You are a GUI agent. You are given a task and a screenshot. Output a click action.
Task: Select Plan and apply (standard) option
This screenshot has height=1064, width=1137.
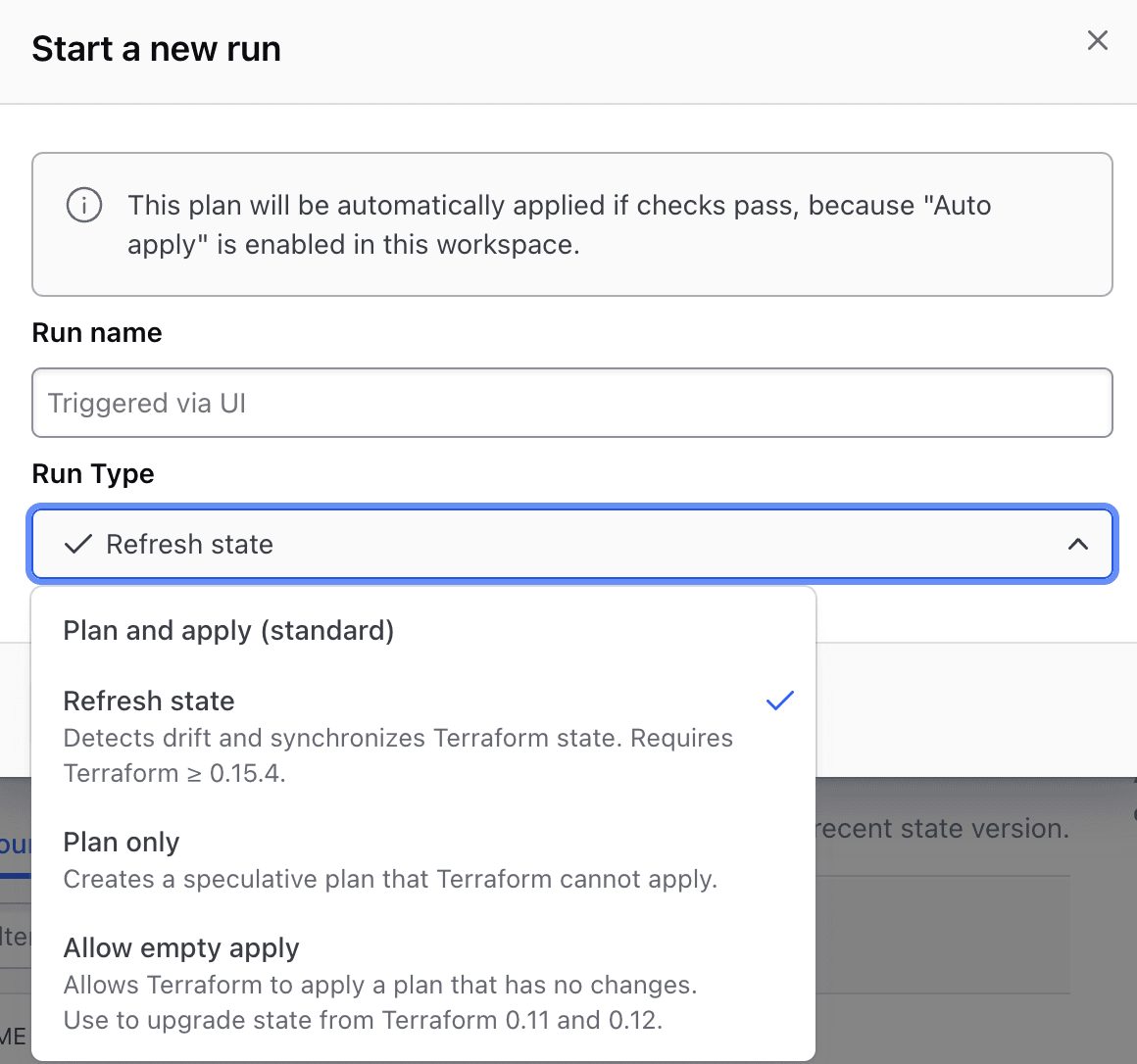(x=423, y=631)
